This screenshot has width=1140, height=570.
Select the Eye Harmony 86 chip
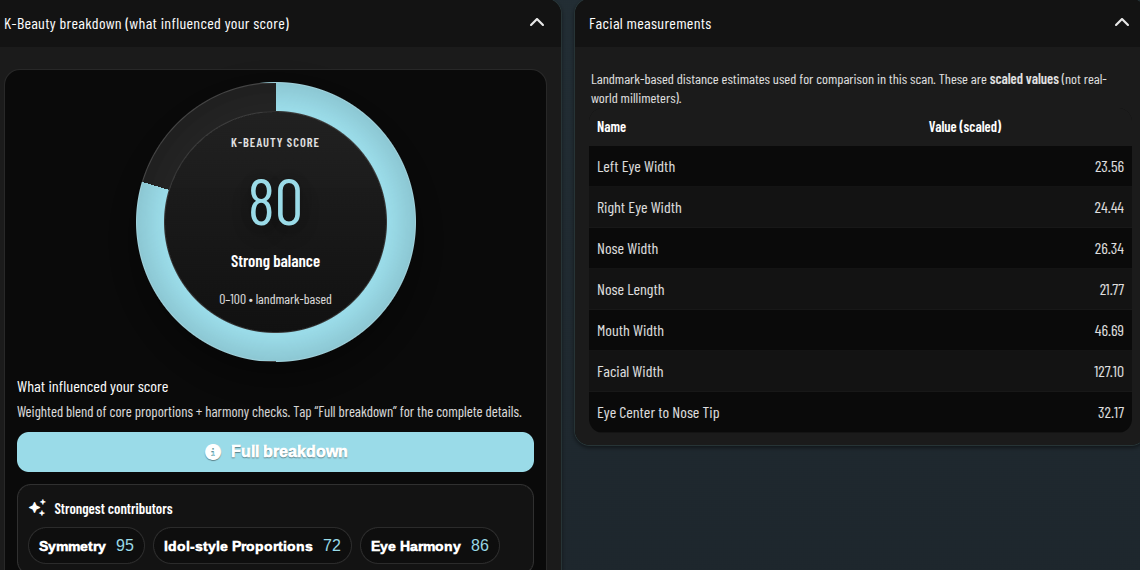pyautogui.click(x=429, y=546)
